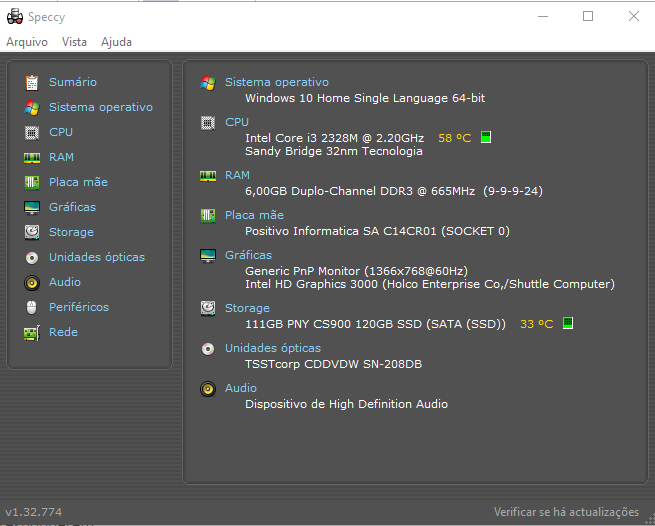This screenshot has height=526, width=655.
Task: Select Sistema operativo in the sidebar list
Action: [x=101, y=107]
